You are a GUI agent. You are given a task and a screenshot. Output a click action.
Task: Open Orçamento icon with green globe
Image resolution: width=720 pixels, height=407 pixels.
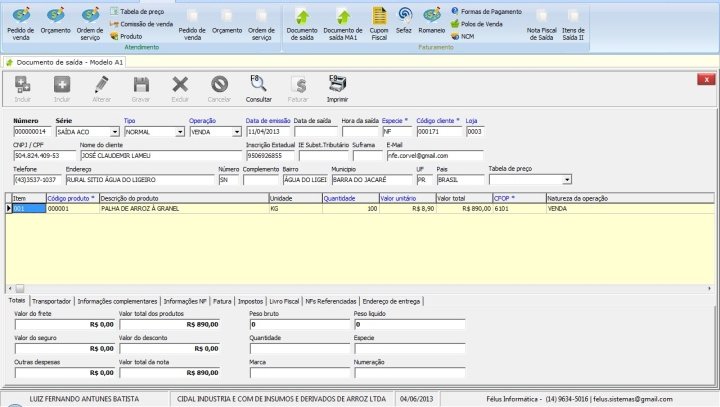[x=56, y=21]
